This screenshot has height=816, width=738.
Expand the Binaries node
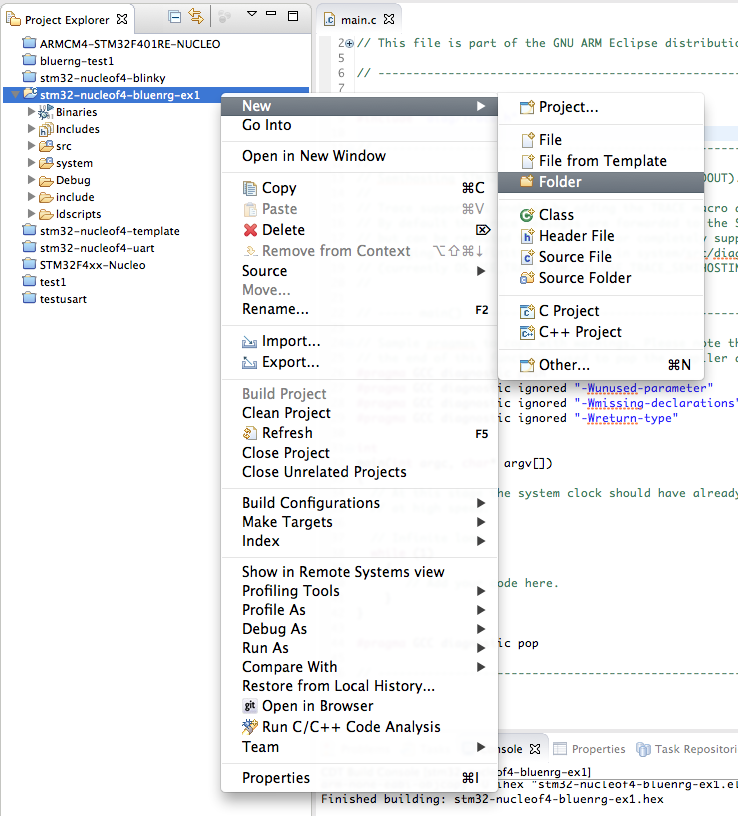[31, 112]
